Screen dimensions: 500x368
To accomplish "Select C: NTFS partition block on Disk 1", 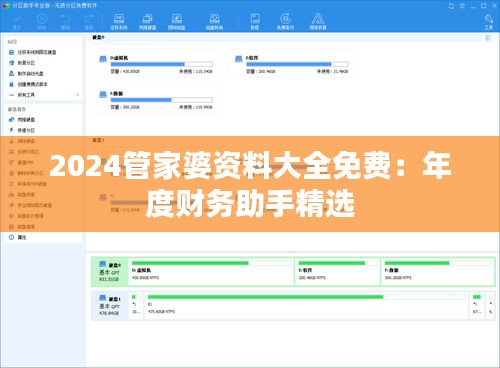I will [x=306, y=306].
